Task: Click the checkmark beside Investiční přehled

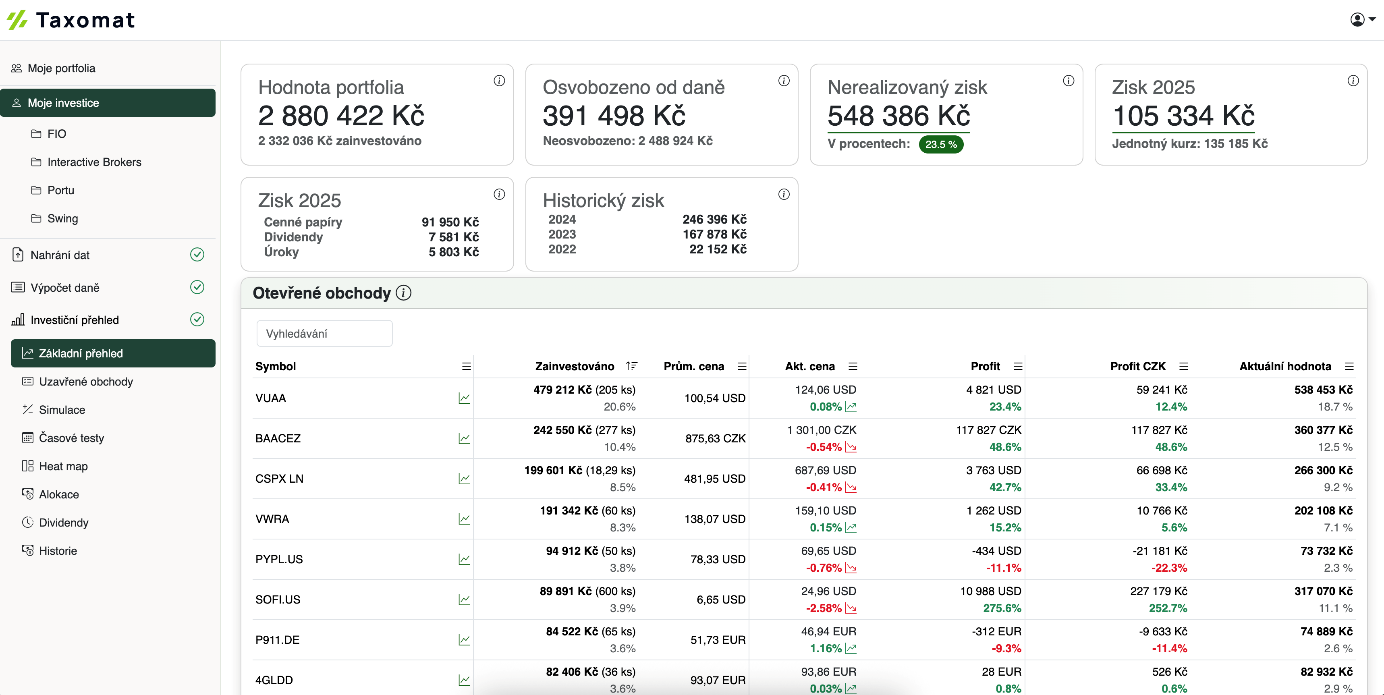Action: pyautogui.click(x=197, y=320)
